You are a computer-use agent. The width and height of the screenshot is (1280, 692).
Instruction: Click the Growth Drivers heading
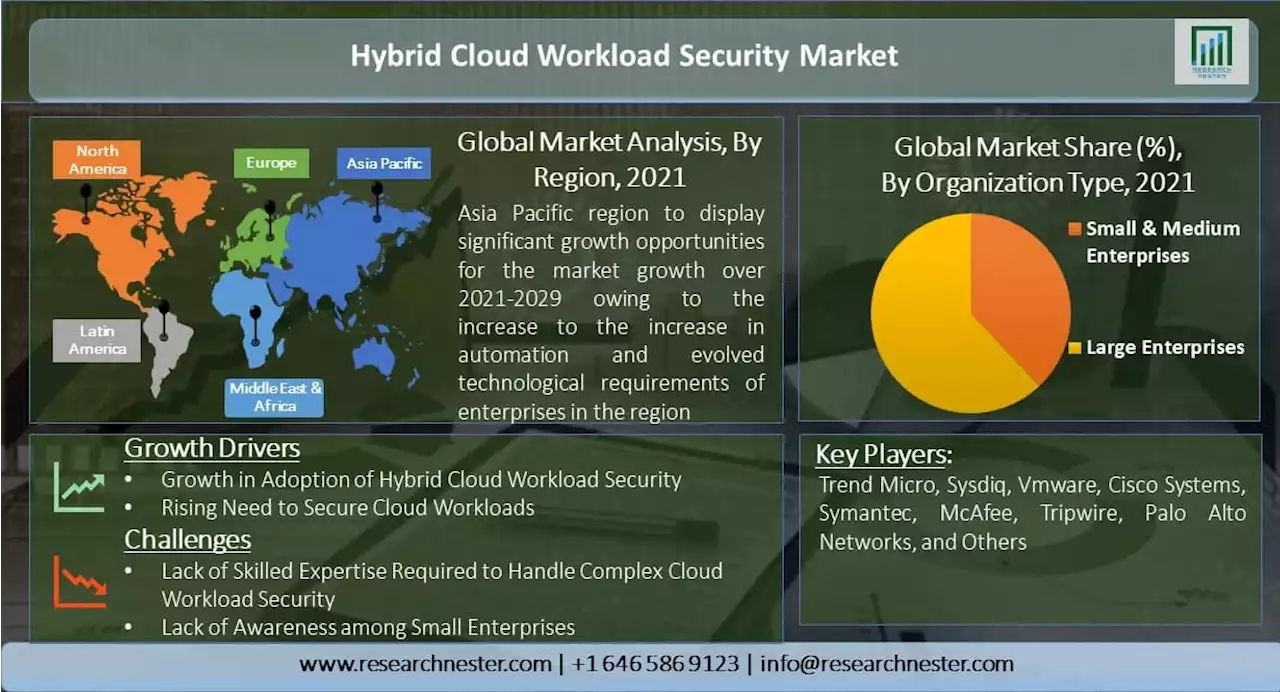coord(212,448)
